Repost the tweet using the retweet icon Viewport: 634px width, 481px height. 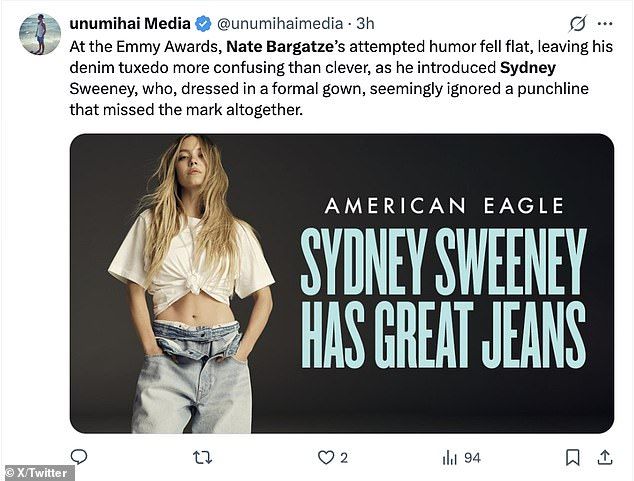click(x=201, y=457)
